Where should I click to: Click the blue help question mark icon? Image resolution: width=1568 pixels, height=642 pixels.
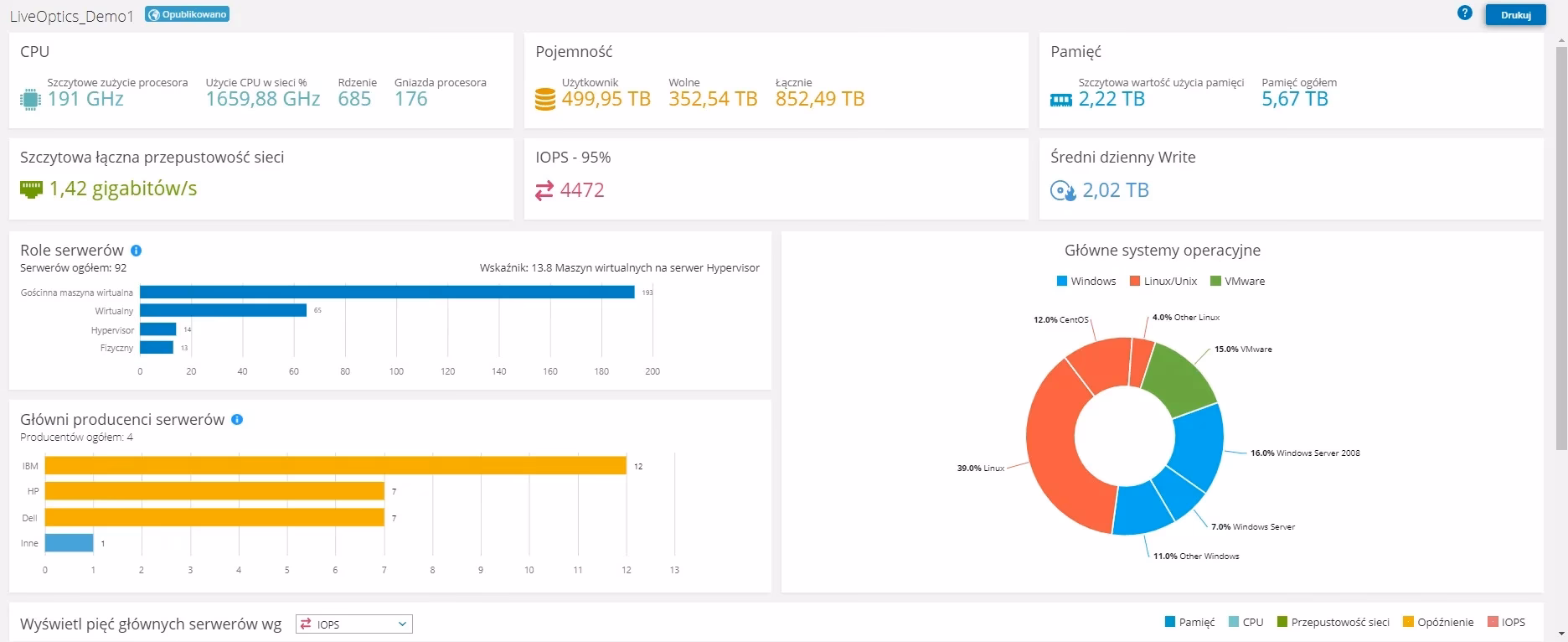1464,13
